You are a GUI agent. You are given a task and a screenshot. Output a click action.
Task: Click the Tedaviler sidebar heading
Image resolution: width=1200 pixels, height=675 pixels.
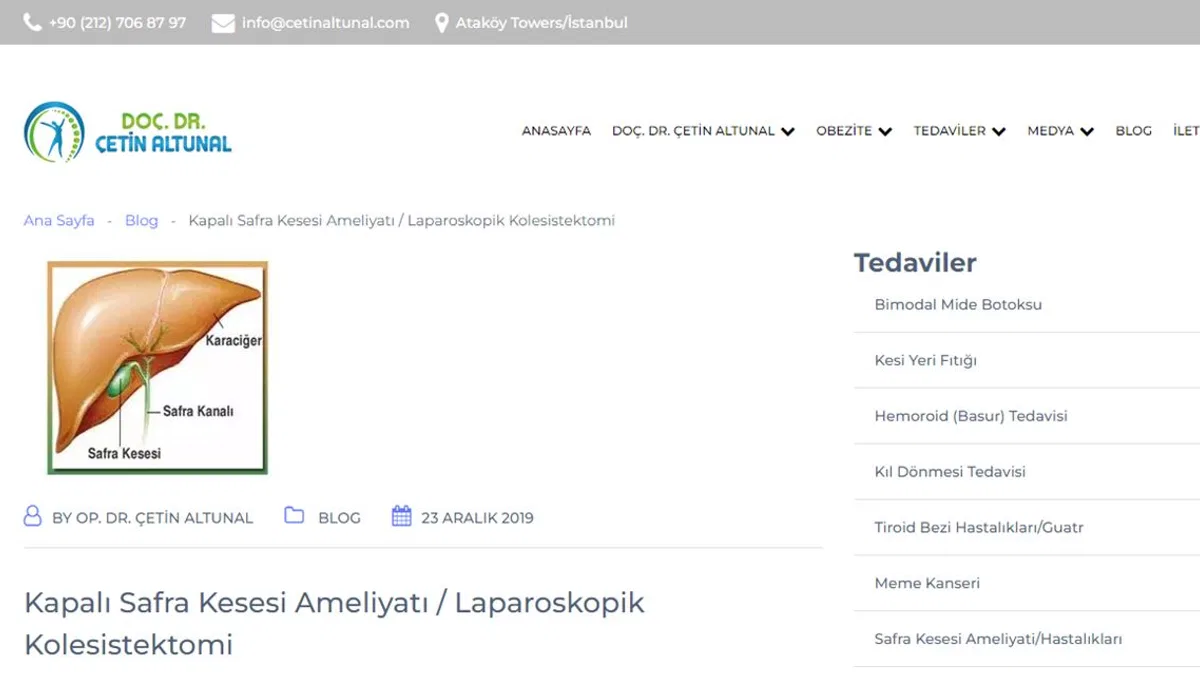[915, 263]
